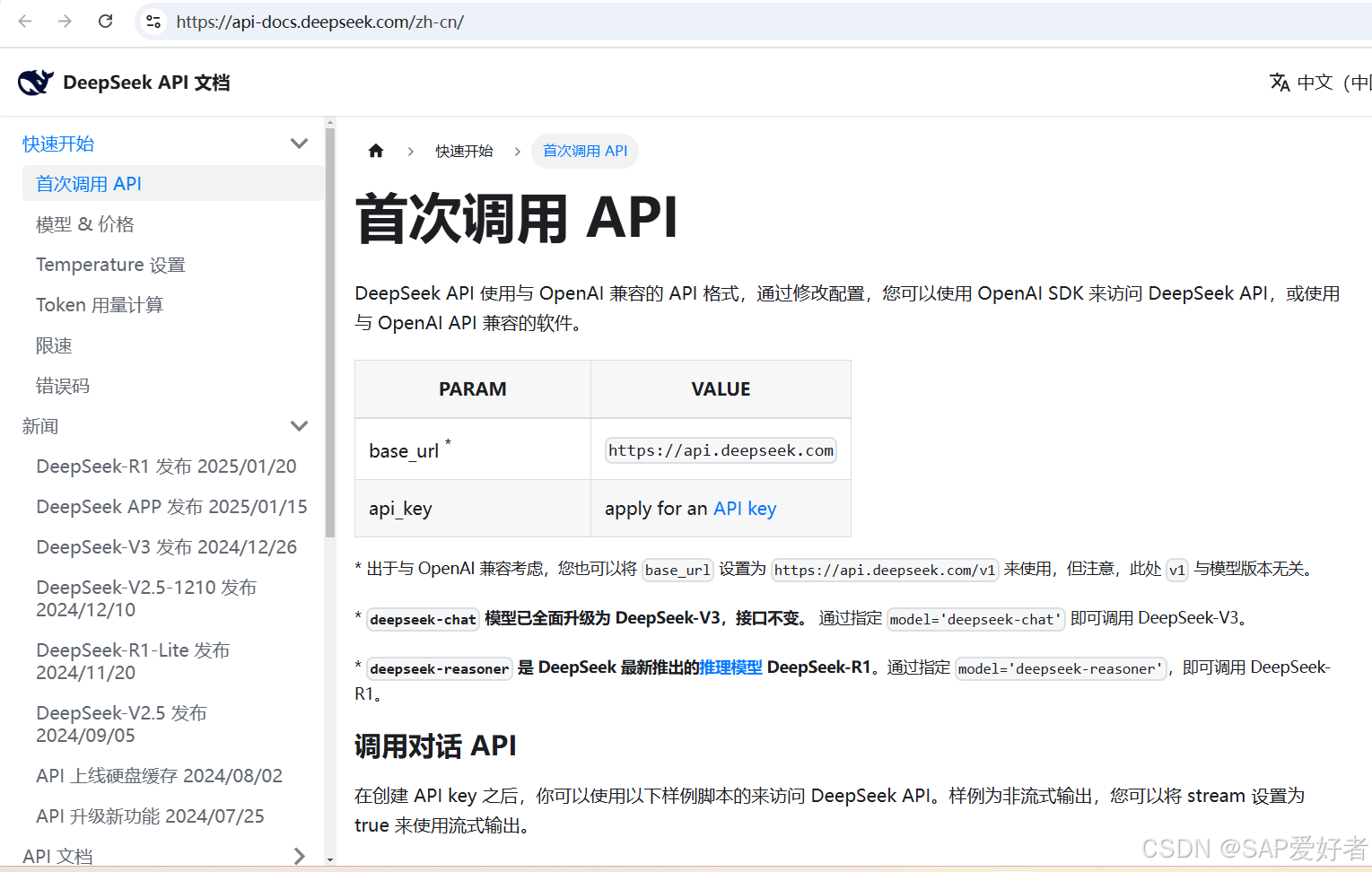1372x872 pixels.
Task: Click the browser back arrow
Action: [x=24, y=22]
